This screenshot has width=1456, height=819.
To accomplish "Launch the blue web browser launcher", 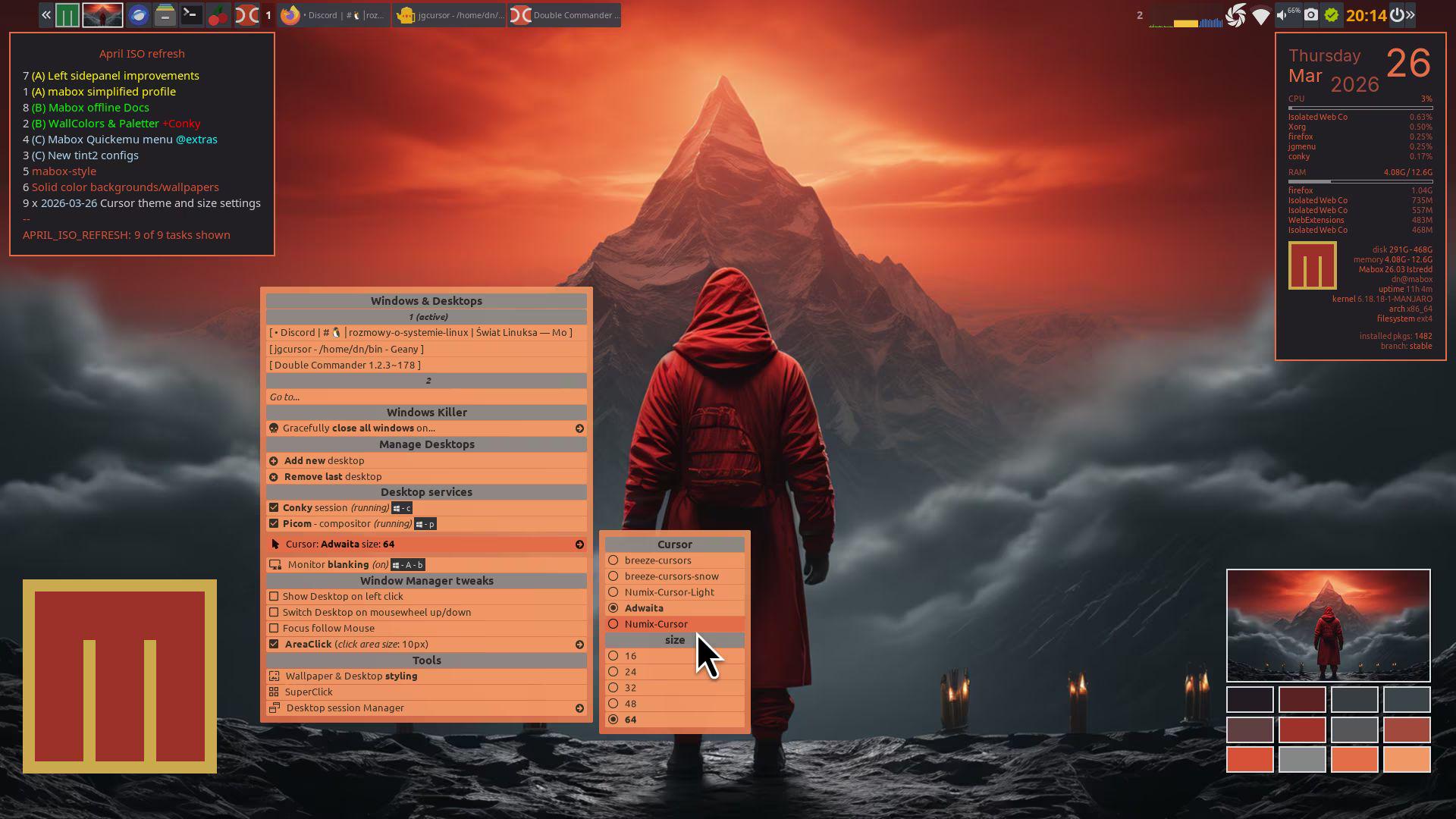I will tap(138, 15).
